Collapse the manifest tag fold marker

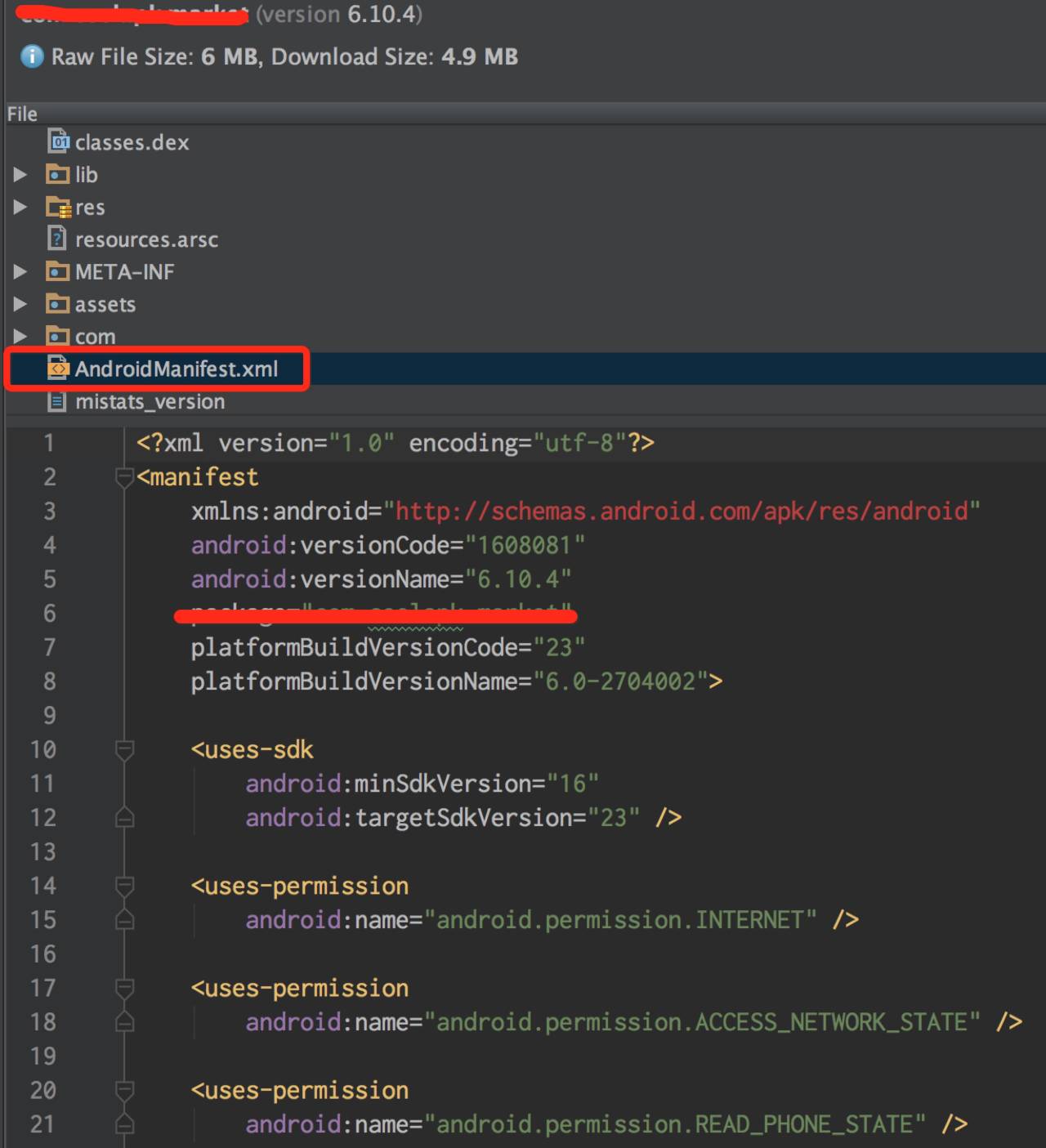[124, 477]
